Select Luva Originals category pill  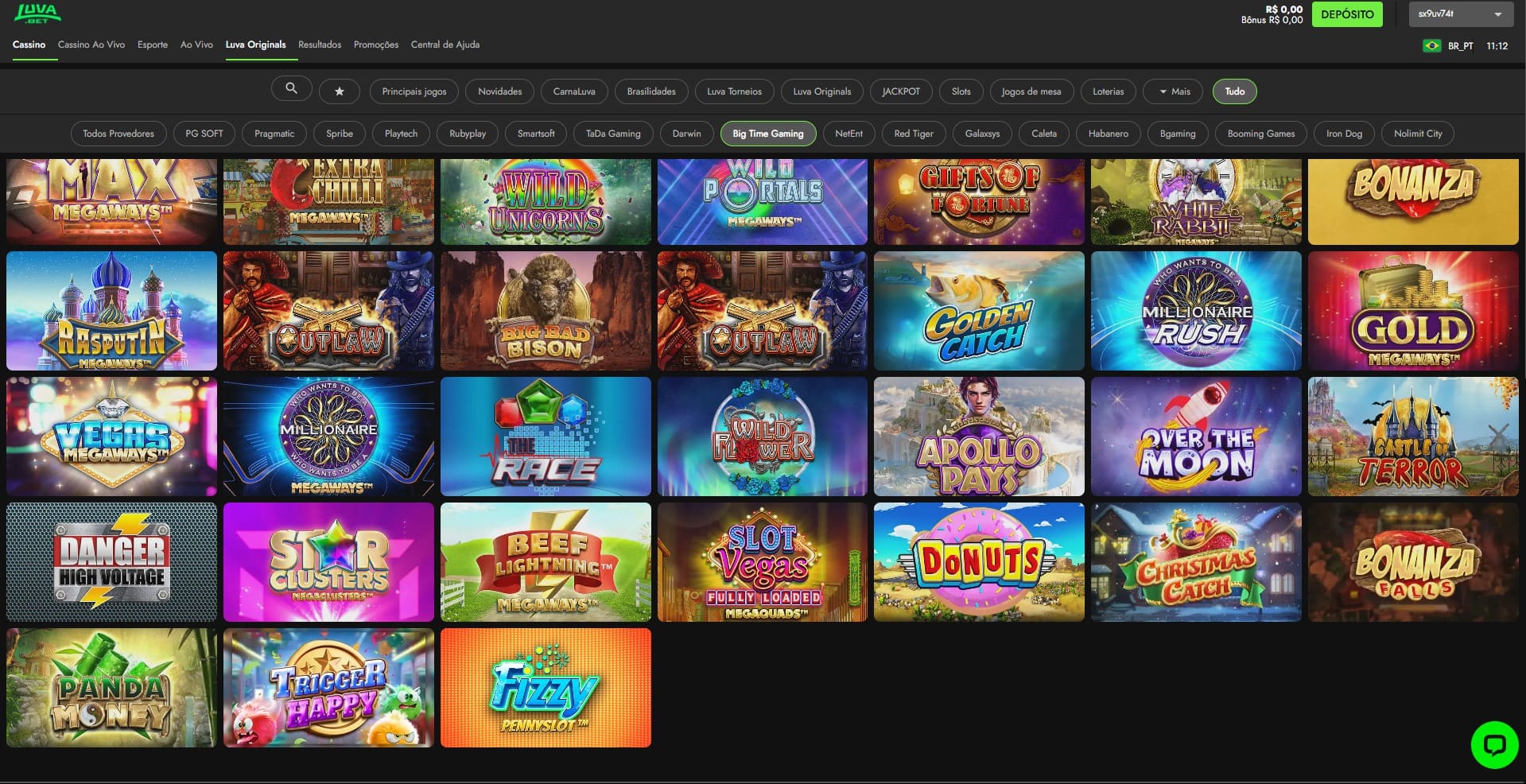point(822,91)
